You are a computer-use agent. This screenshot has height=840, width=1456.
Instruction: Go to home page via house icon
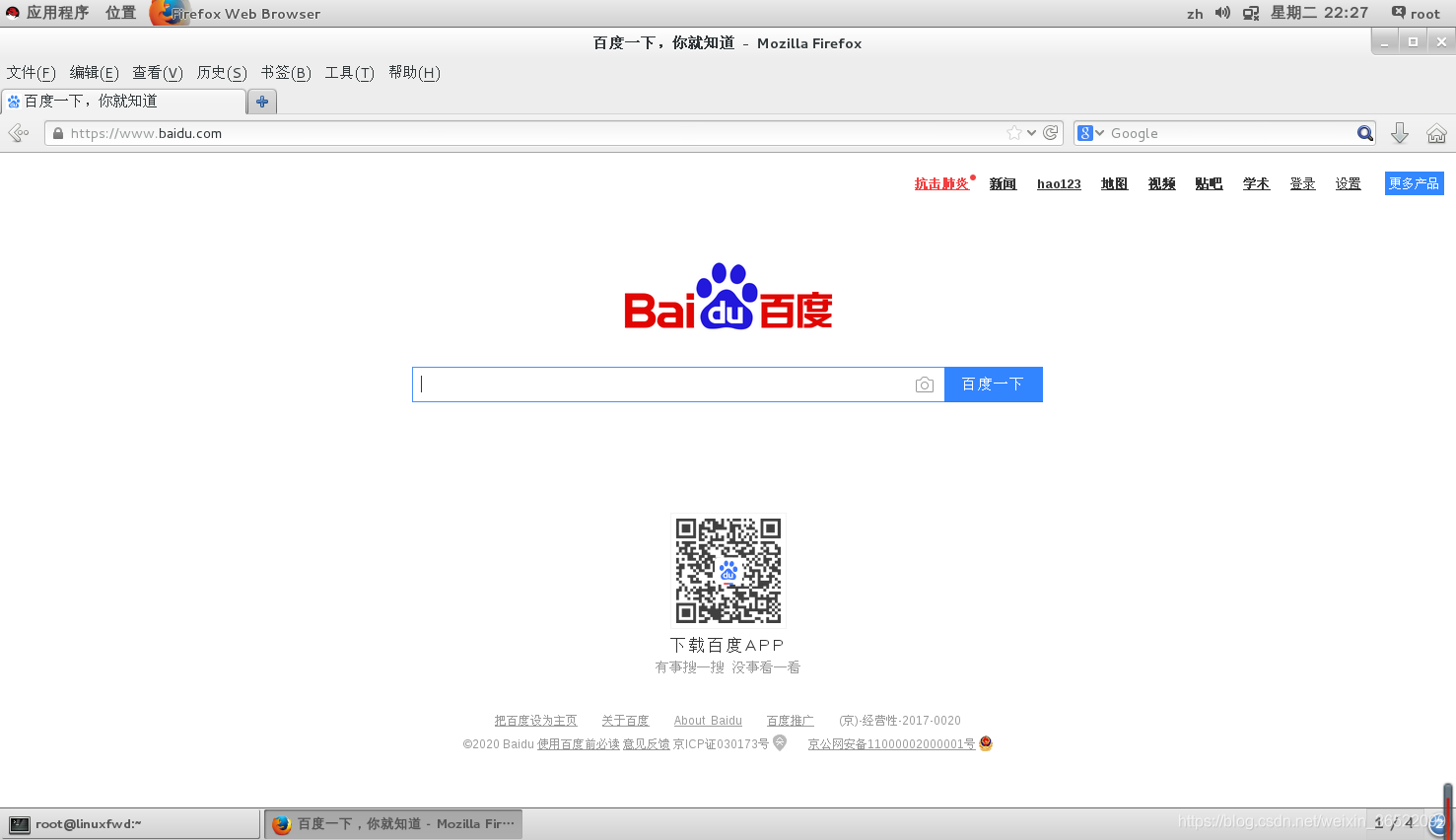tap(1436, 133)
